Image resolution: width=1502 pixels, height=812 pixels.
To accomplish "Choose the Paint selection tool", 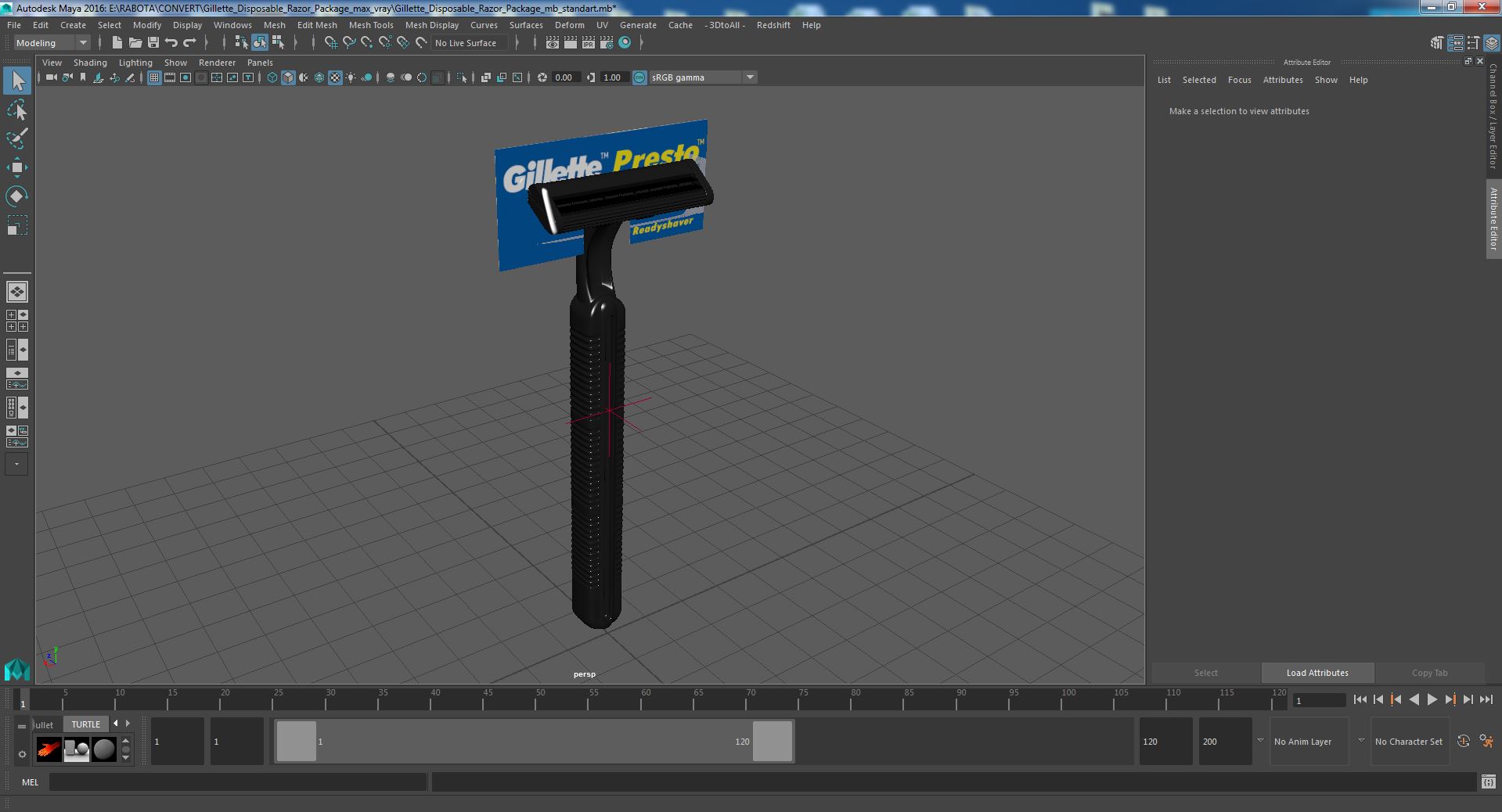I will (17, 139).
